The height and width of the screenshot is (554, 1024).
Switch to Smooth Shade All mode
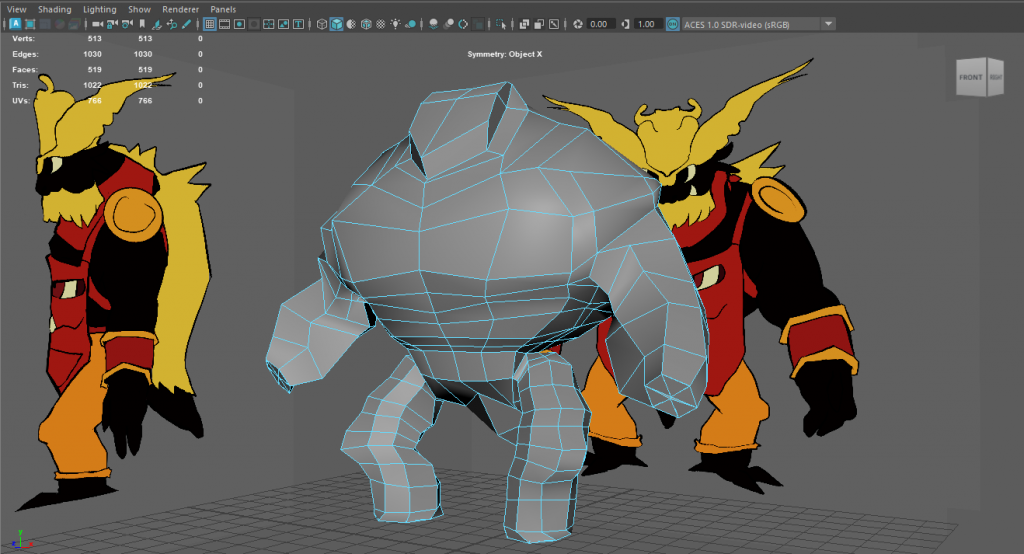pos(336,24)
